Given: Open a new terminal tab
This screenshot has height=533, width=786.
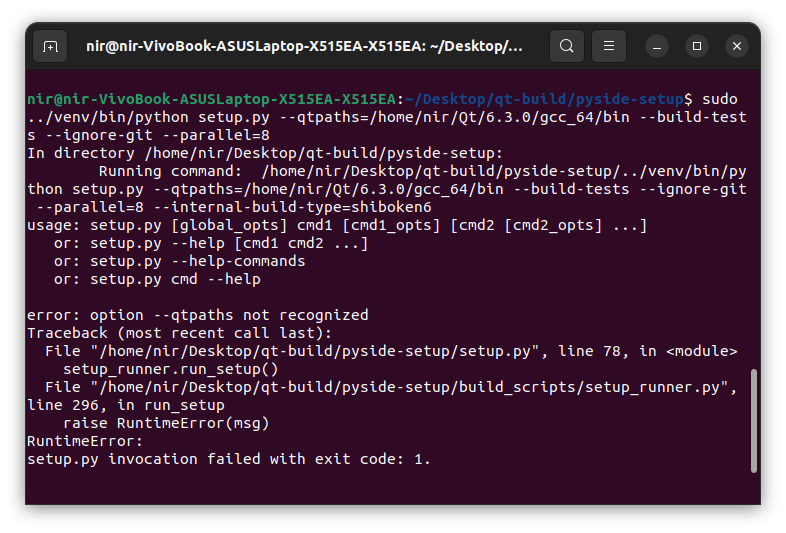Looking at the screenshot, I should coord(50,46).
